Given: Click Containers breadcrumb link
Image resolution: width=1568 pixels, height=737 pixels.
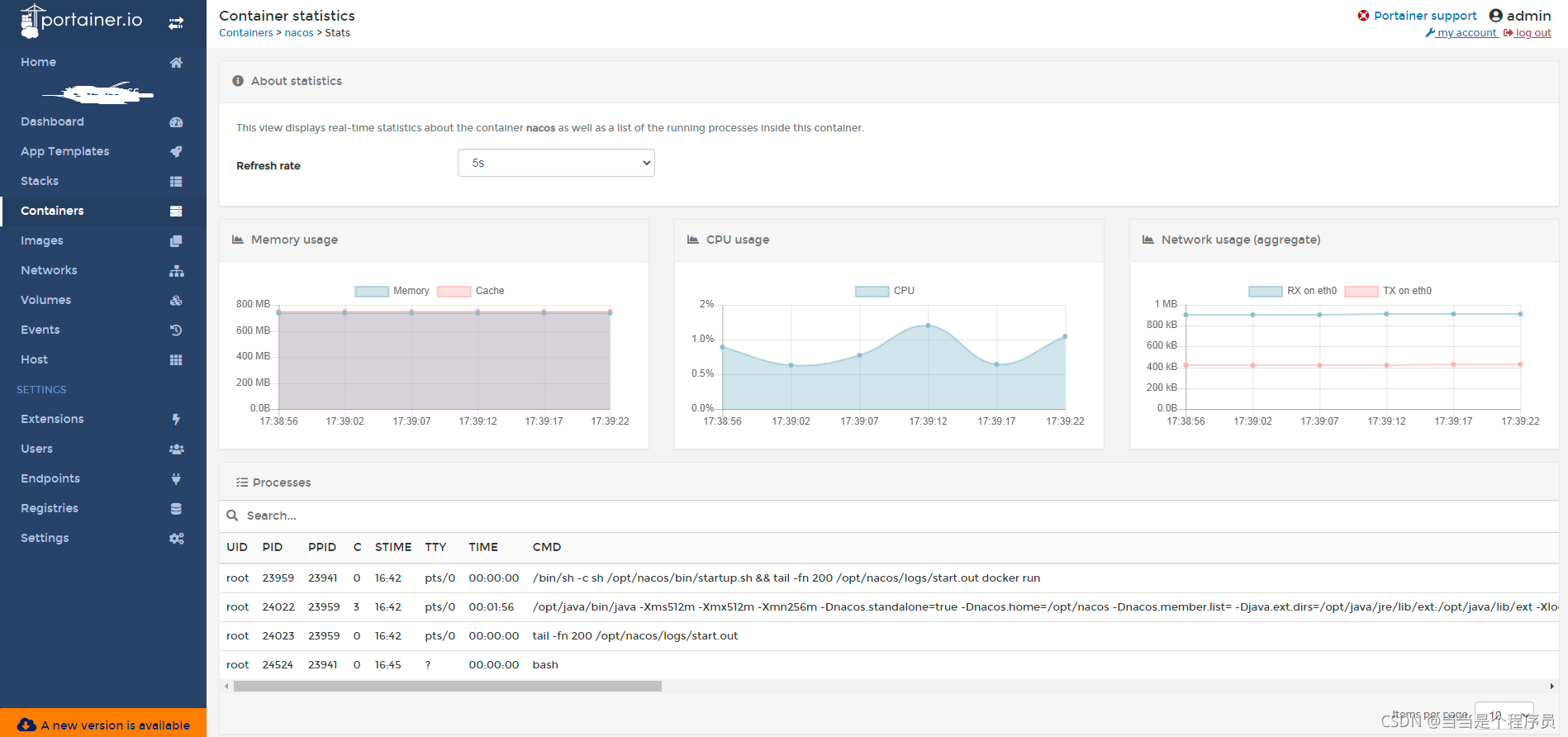Looking at the screenshot, I should 245,33.
